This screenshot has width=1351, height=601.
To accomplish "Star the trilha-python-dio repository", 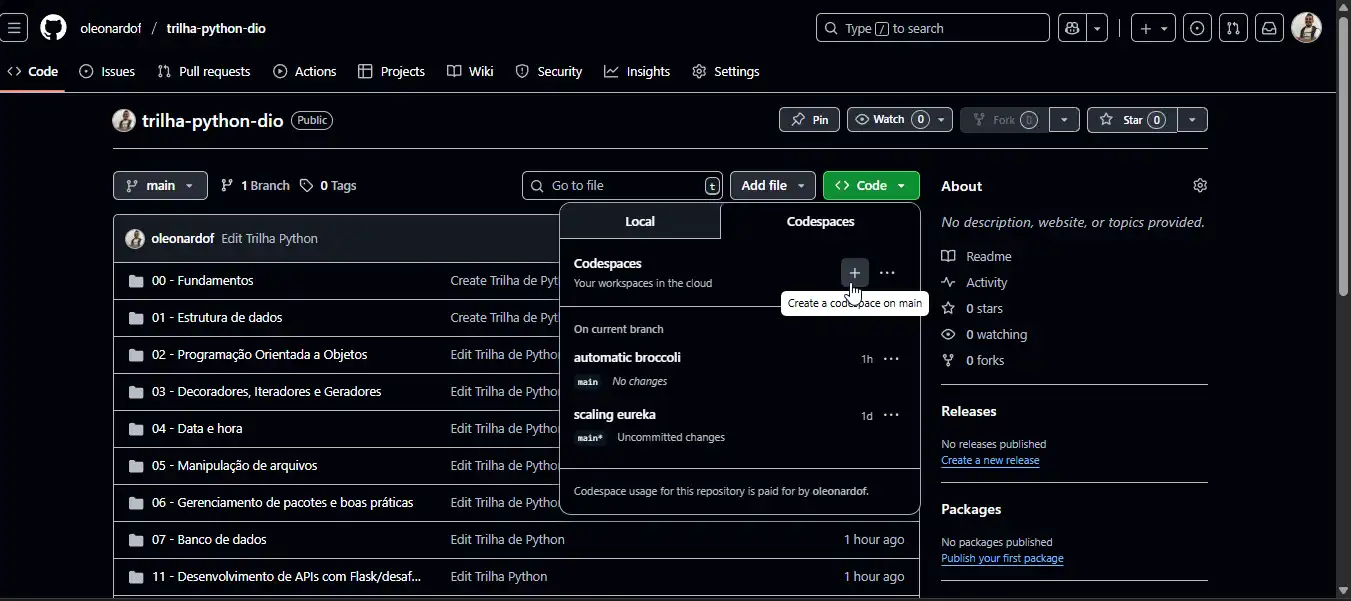I will 1132,120.
